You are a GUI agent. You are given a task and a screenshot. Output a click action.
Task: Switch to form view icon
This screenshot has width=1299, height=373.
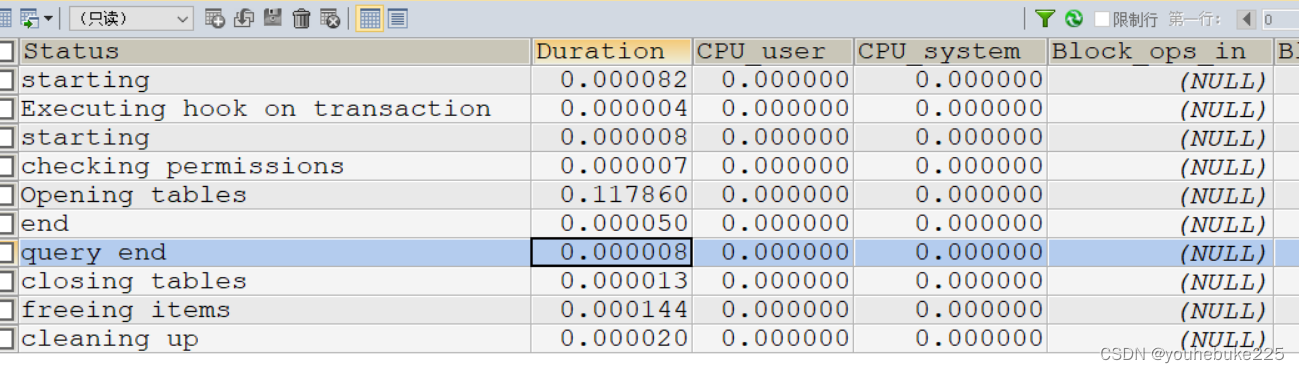click(x=397, y=18)
